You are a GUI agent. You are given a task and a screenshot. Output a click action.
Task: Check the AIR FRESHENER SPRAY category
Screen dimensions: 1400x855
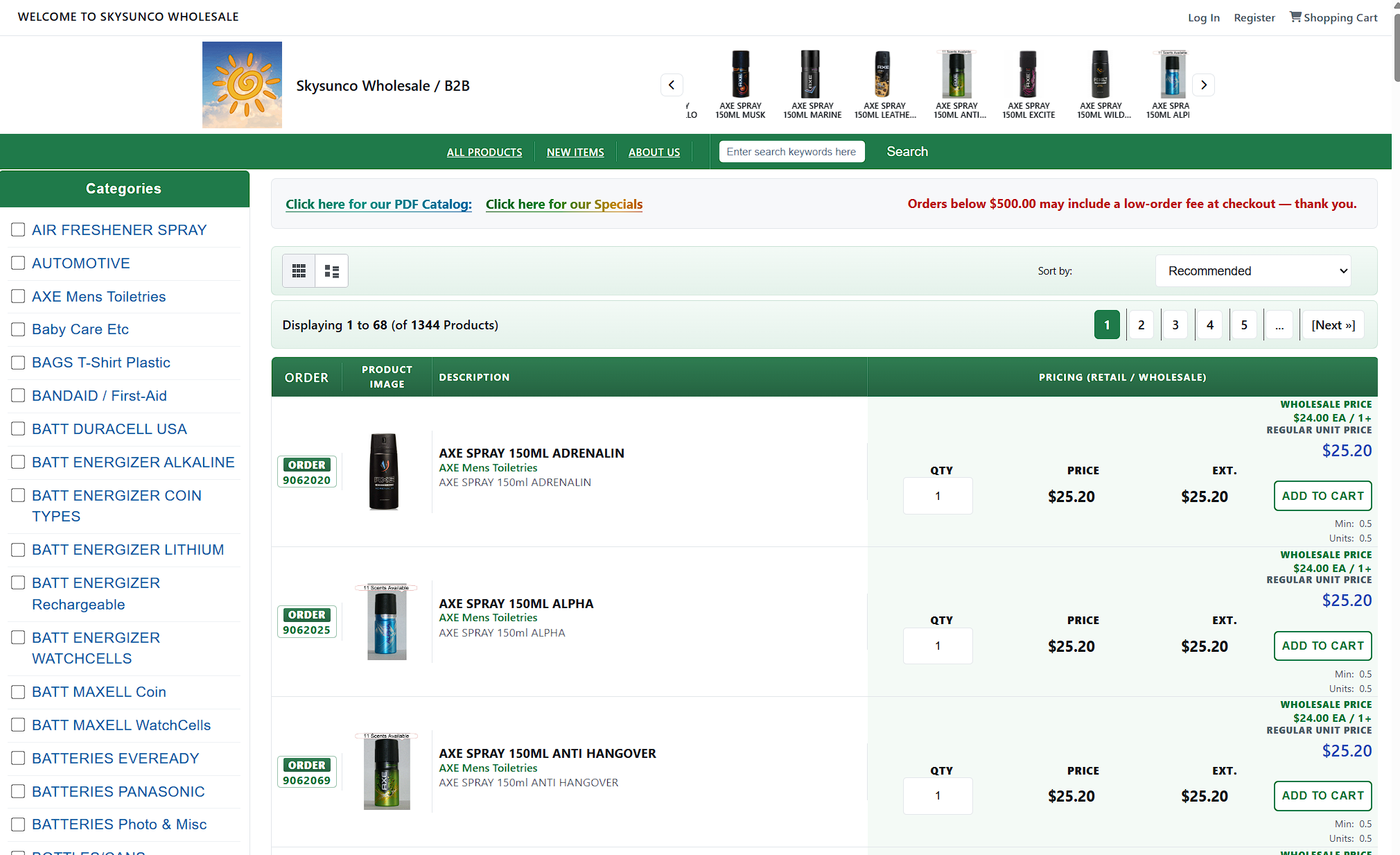[x=18, y=230]
